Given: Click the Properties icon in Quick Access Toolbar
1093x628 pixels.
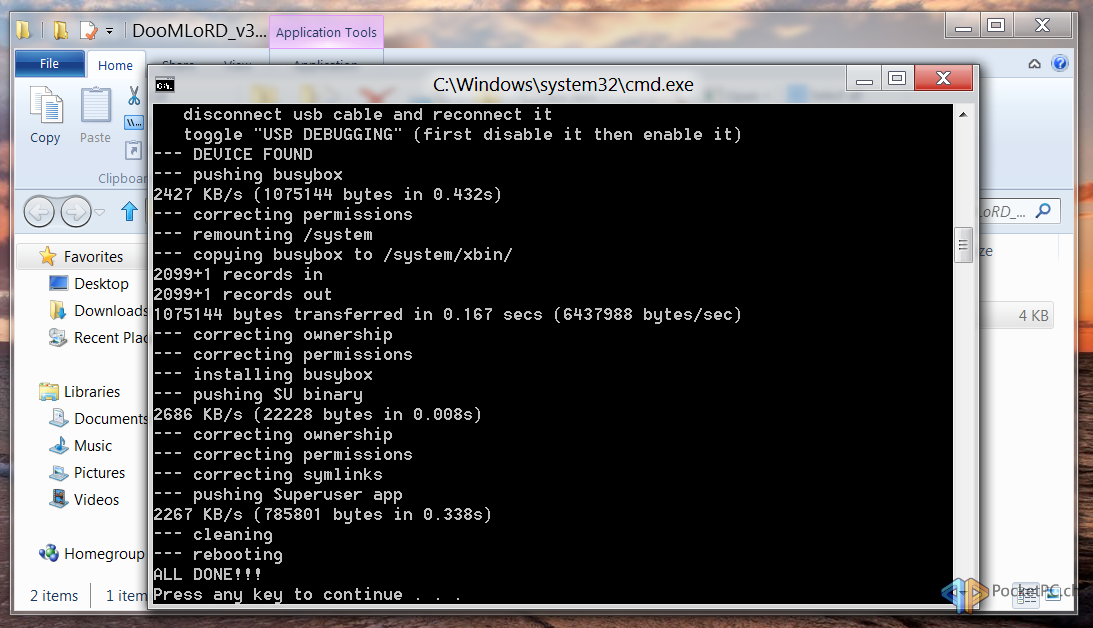Looking at the screenshot, I should (88, 30).
